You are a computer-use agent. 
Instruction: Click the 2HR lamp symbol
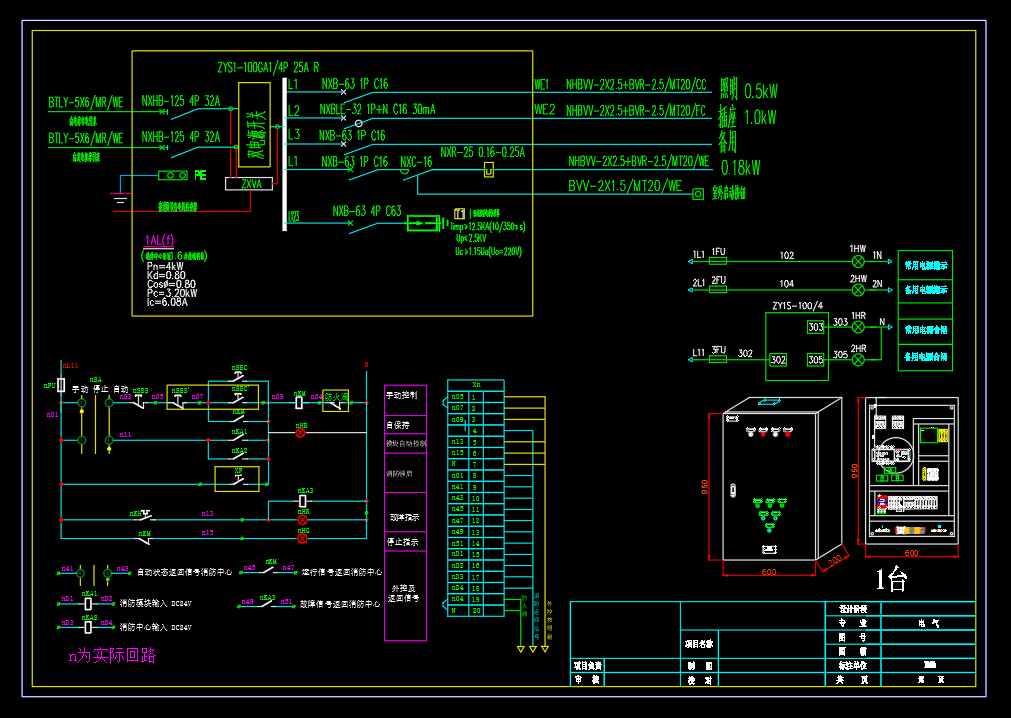click(x=858, y=360)
